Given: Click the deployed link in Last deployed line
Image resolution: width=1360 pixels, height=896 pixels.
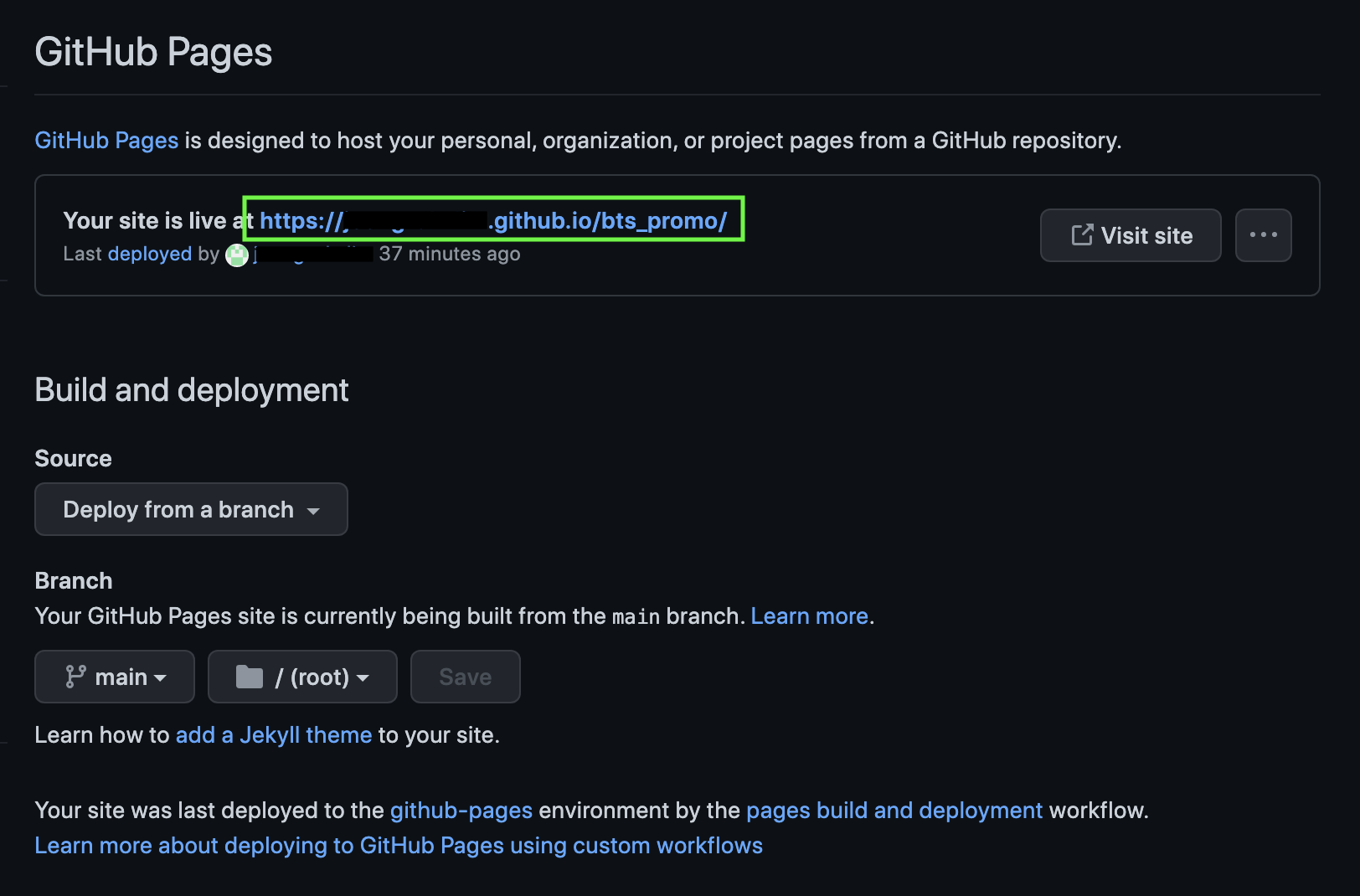Looking at the screenshot, I should (150, 254).
